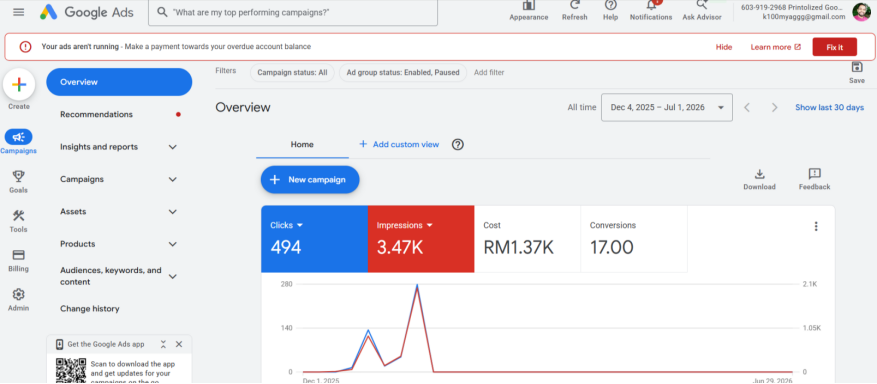Open Notifications bell
This screenshot has width=877, height=384.
point(651,11)
